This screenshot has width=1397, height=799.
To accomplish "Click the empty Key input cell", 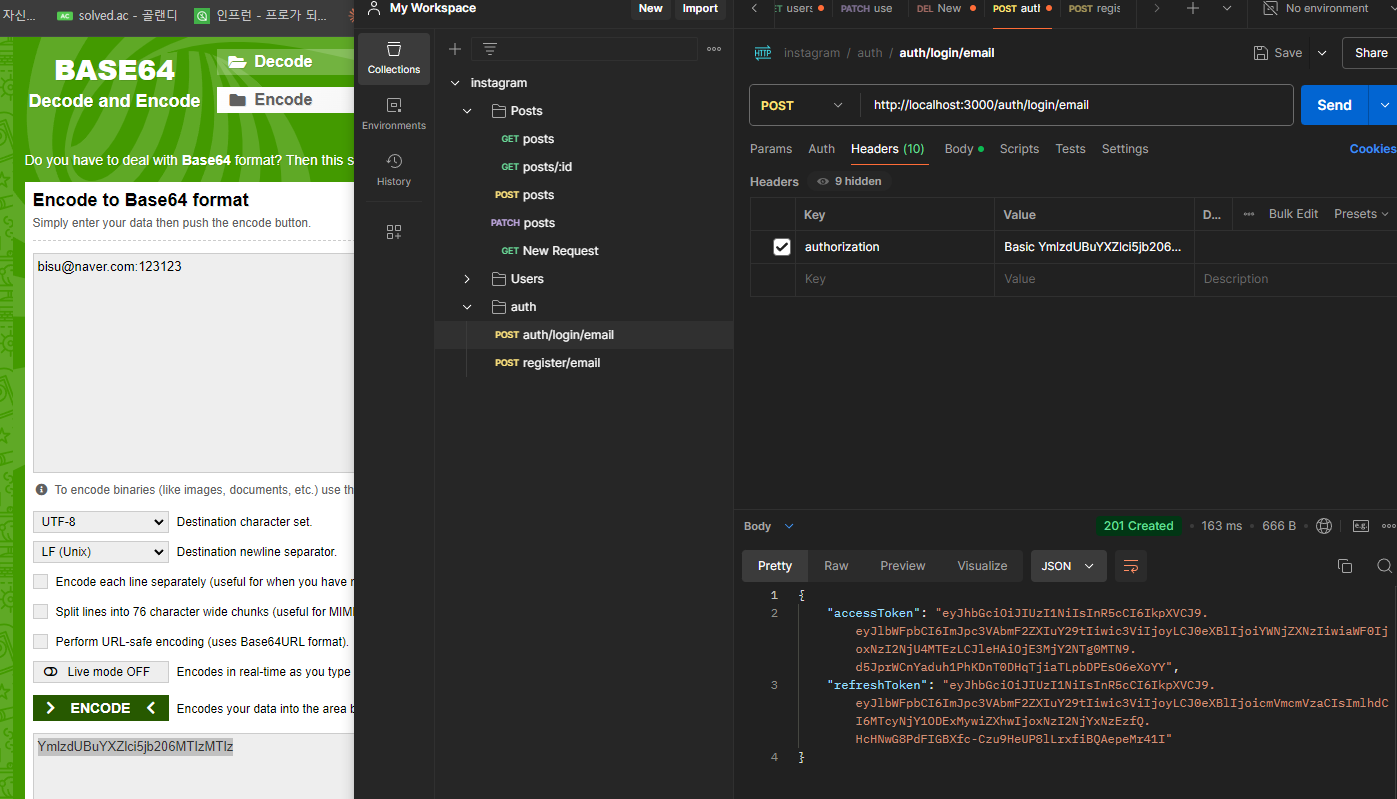I will pyautogui.click(x=894, y=279).
